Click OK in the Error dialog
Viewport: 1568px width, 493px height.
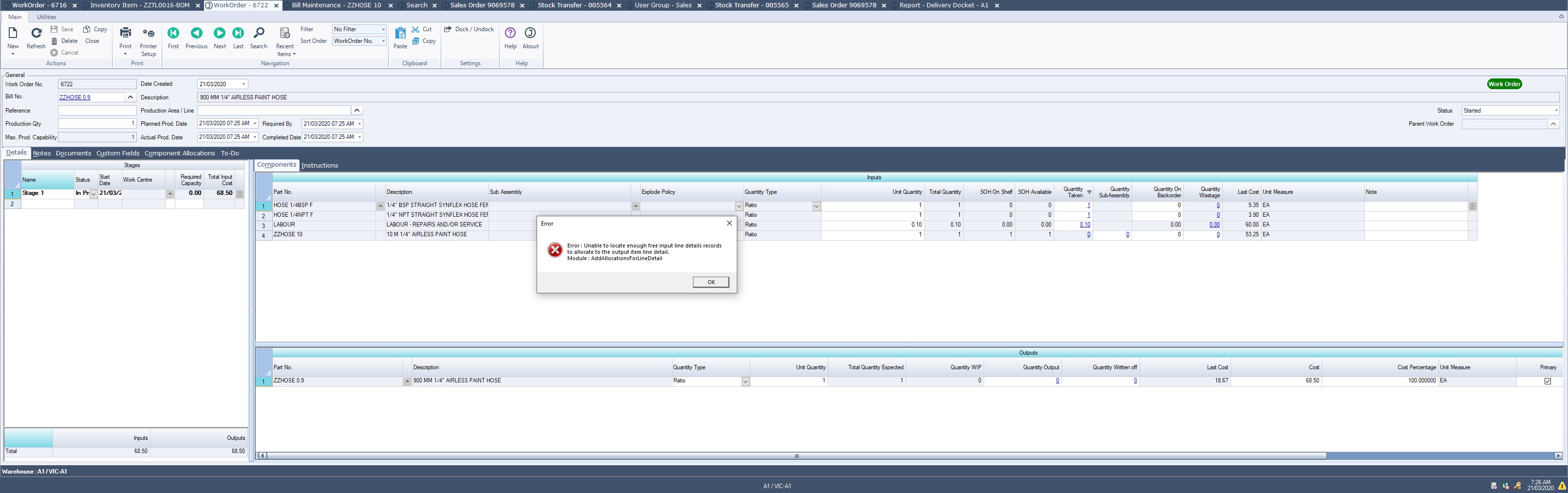pos(710,282)
